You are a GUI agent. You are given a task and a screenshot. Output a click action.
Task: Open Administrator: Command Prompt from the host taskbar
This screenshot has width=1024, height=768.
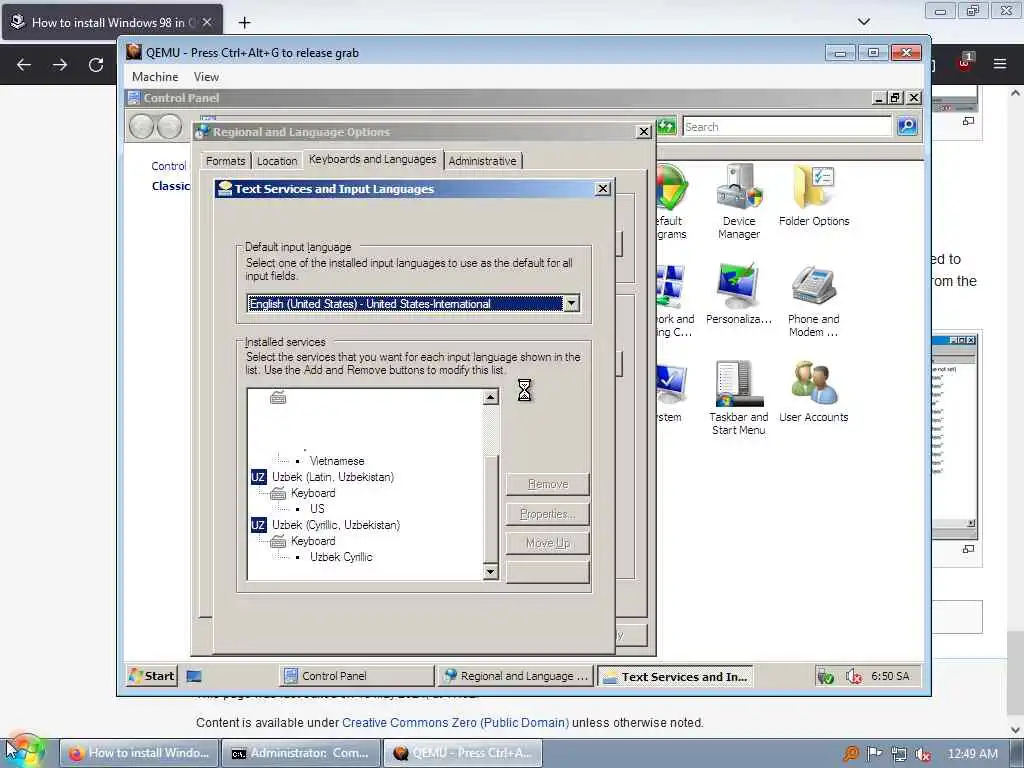click(x=301, y=753)
